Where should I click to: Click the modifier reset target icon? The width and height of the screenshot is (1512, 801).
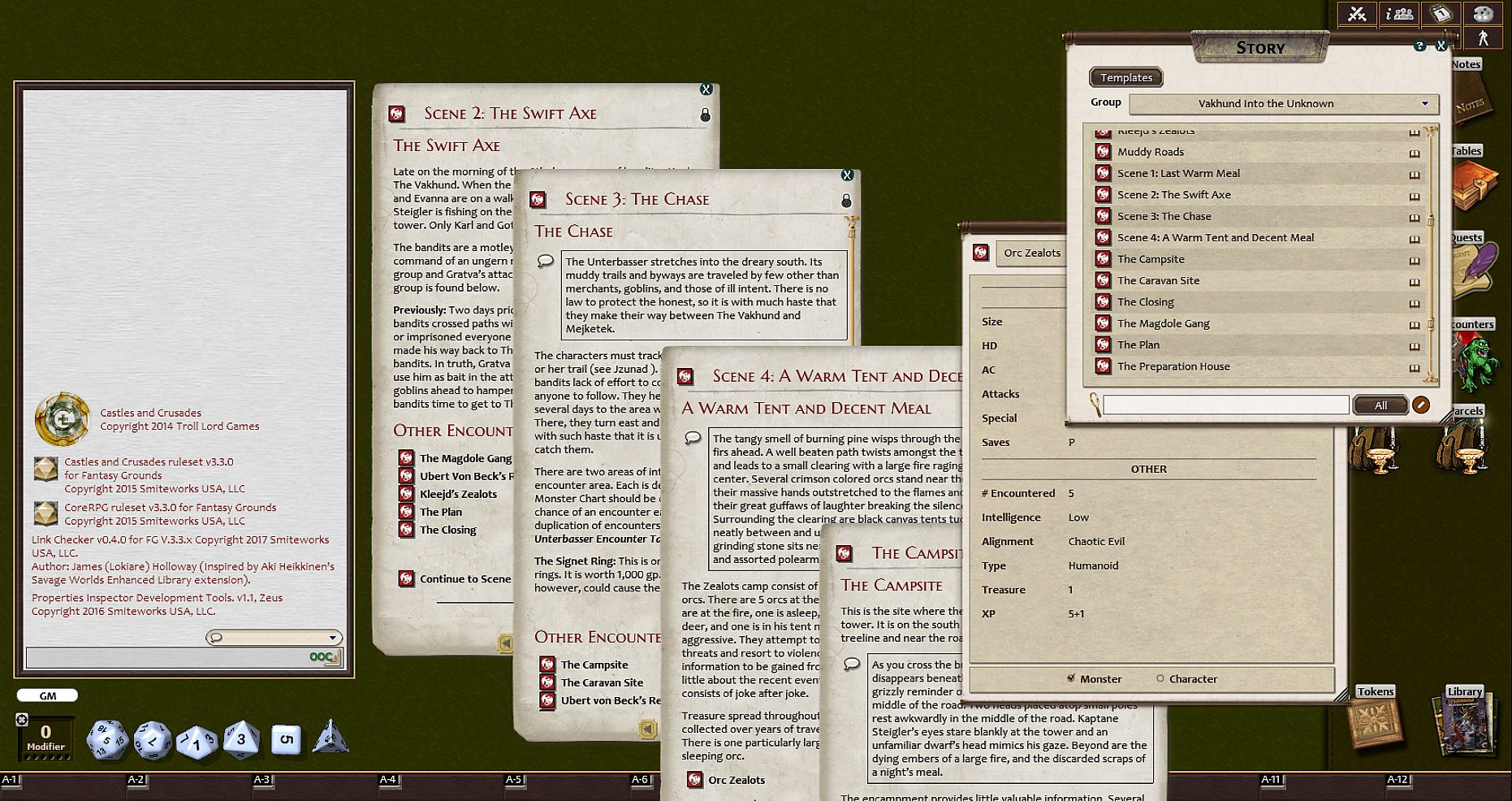pyautogui.click(x=22, y=719)
